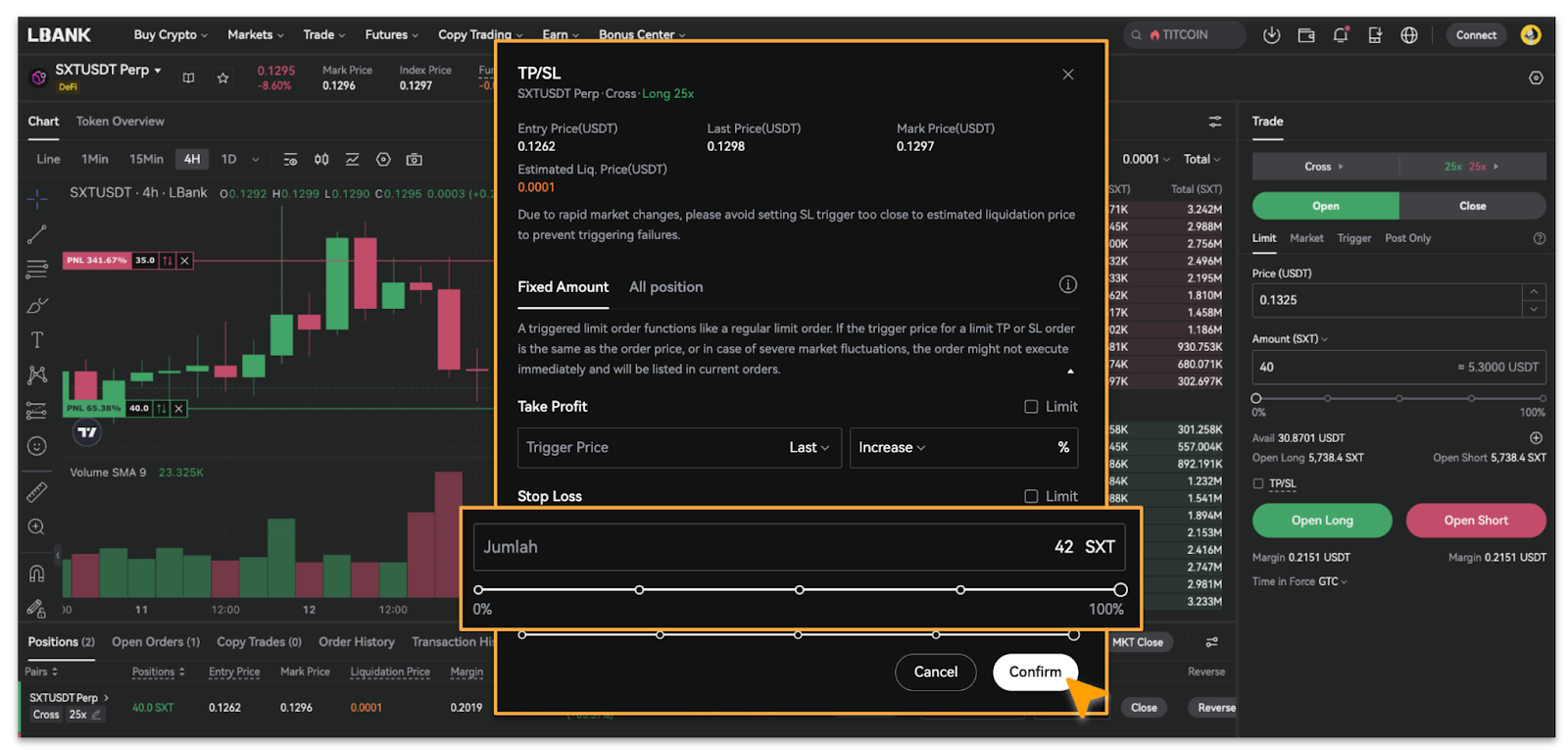
Task: Open the 0.0001 precision dropdown
Action: click(1147, 159)
